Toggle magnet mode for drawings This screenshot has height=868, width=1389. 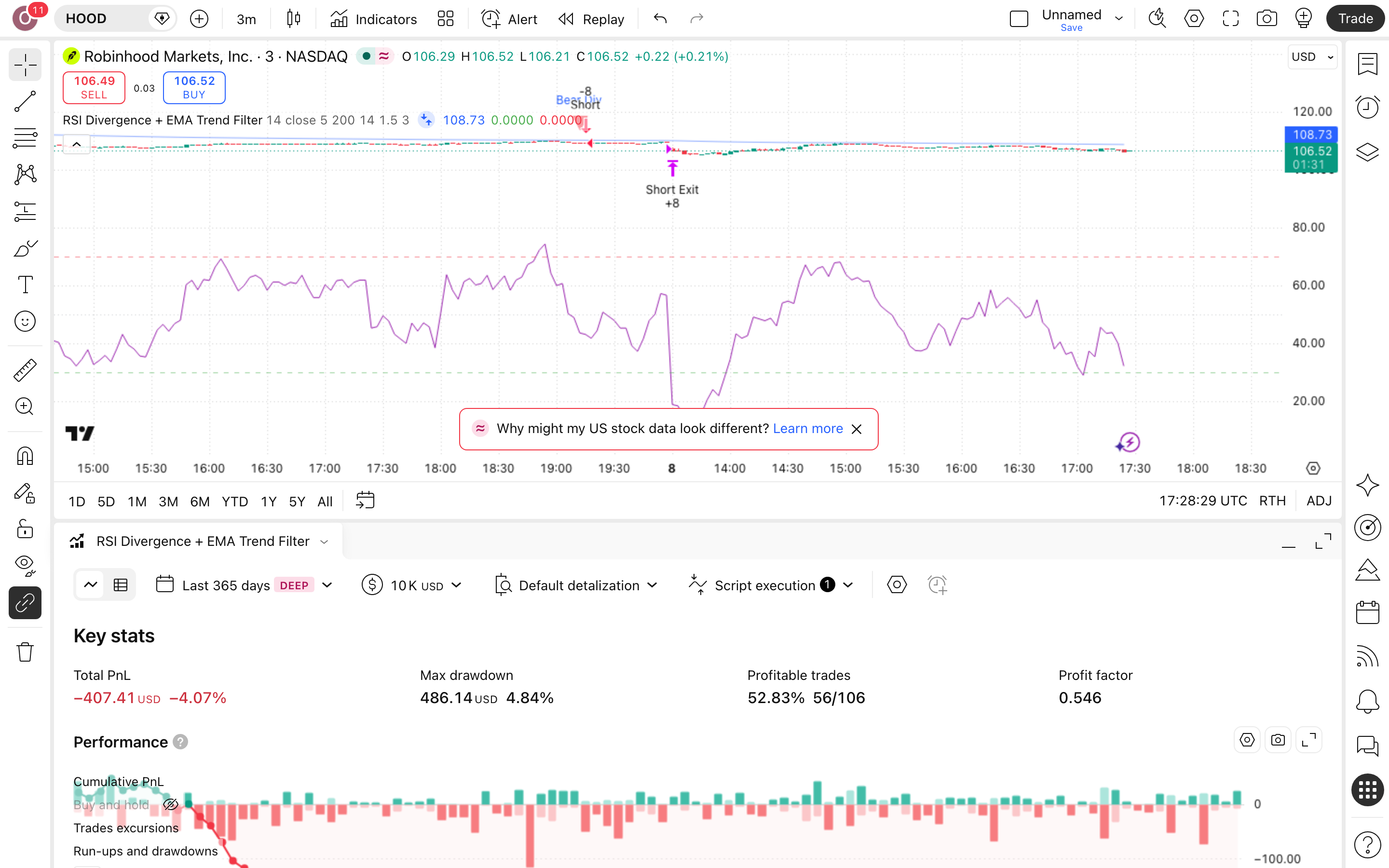25,456
